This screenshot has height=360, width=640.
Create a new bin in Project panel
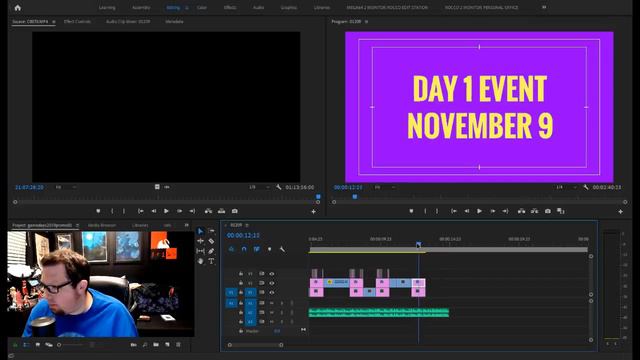[x=156, y=345]
